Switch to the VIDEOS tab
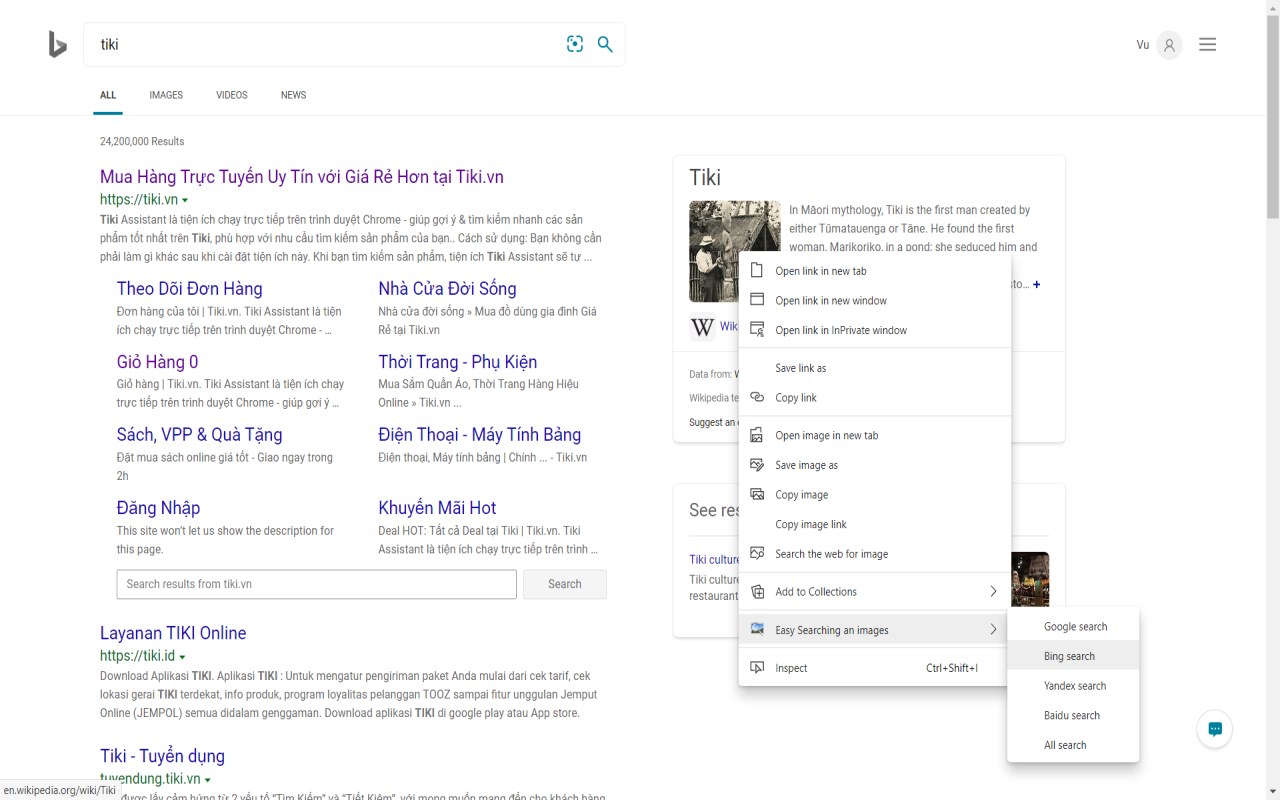1280x800 pixels. 232,95
